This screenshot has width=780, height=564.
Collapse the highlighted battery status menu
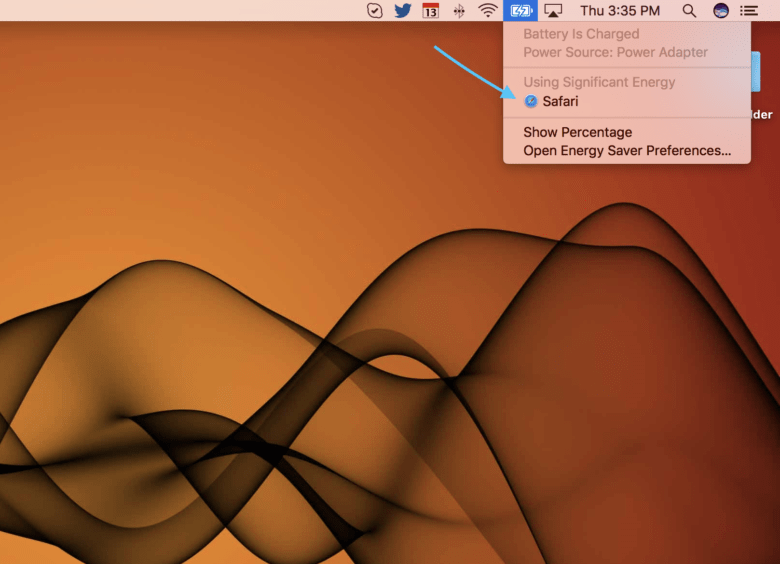pos(520,11)
